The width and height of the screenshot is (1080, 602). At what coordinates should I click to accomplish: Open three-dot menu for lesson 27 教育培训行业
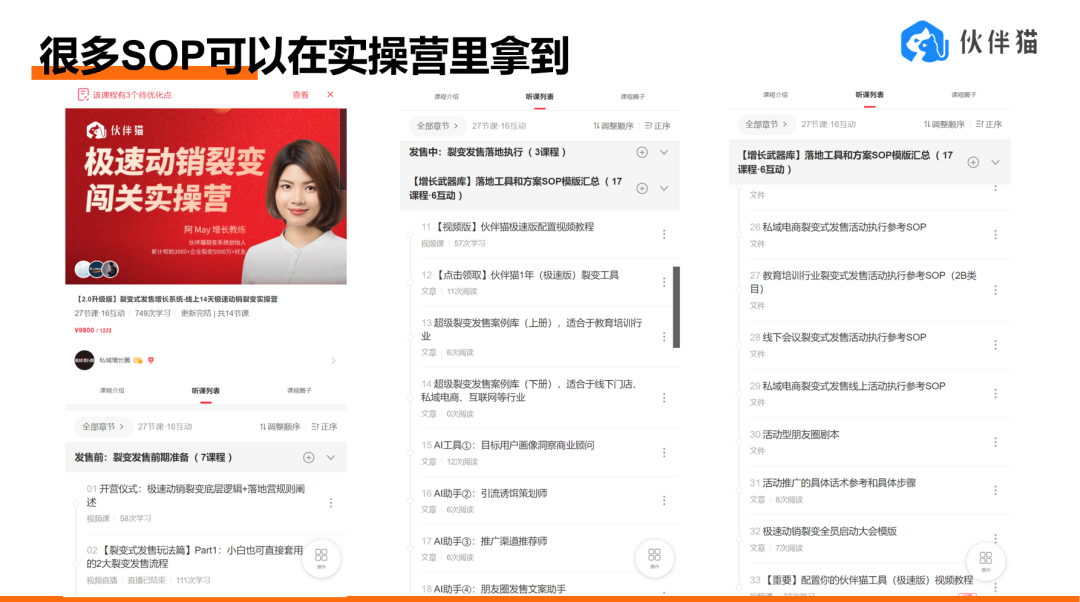point(995,290)
